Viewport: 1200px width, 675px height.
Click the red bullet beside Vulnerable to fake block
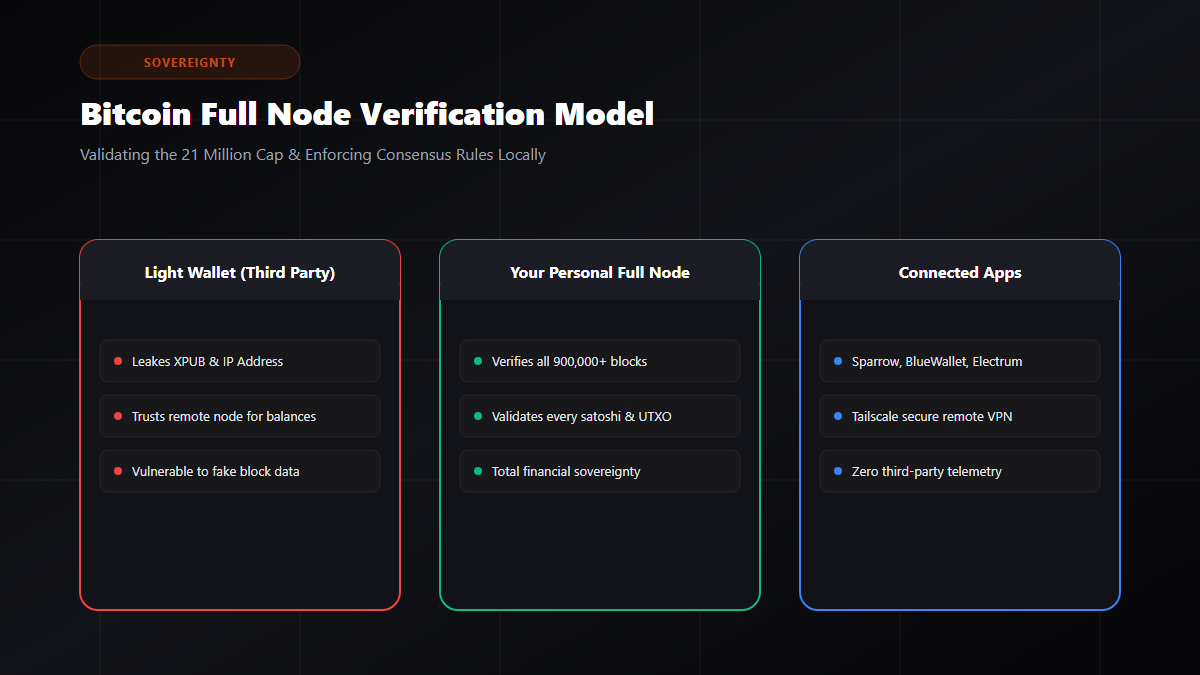[x=118, y=471]
